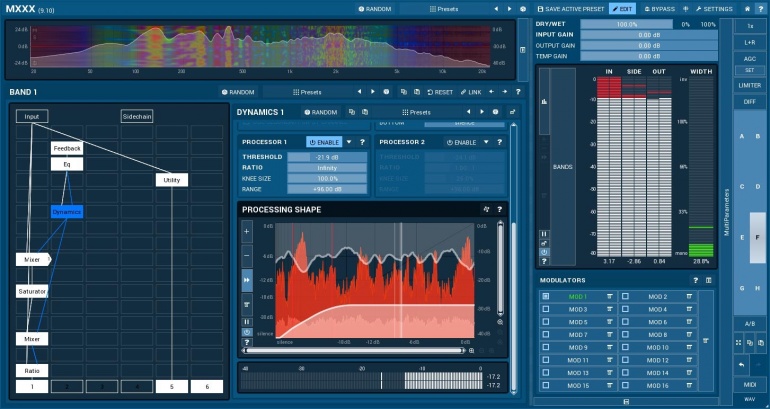
Task: Zoom out on the processing shape graph
Action: [x=247, y=255]
